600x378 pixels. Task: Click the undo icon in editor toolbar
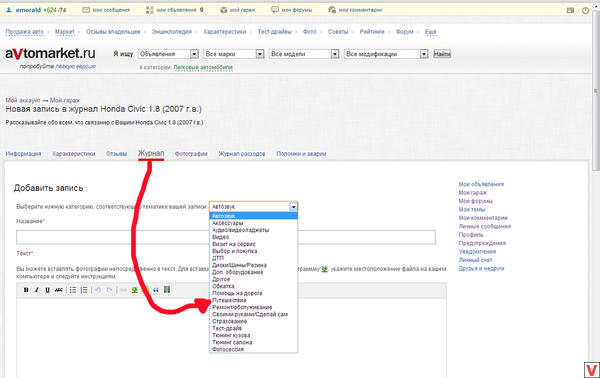coord(98,290)
